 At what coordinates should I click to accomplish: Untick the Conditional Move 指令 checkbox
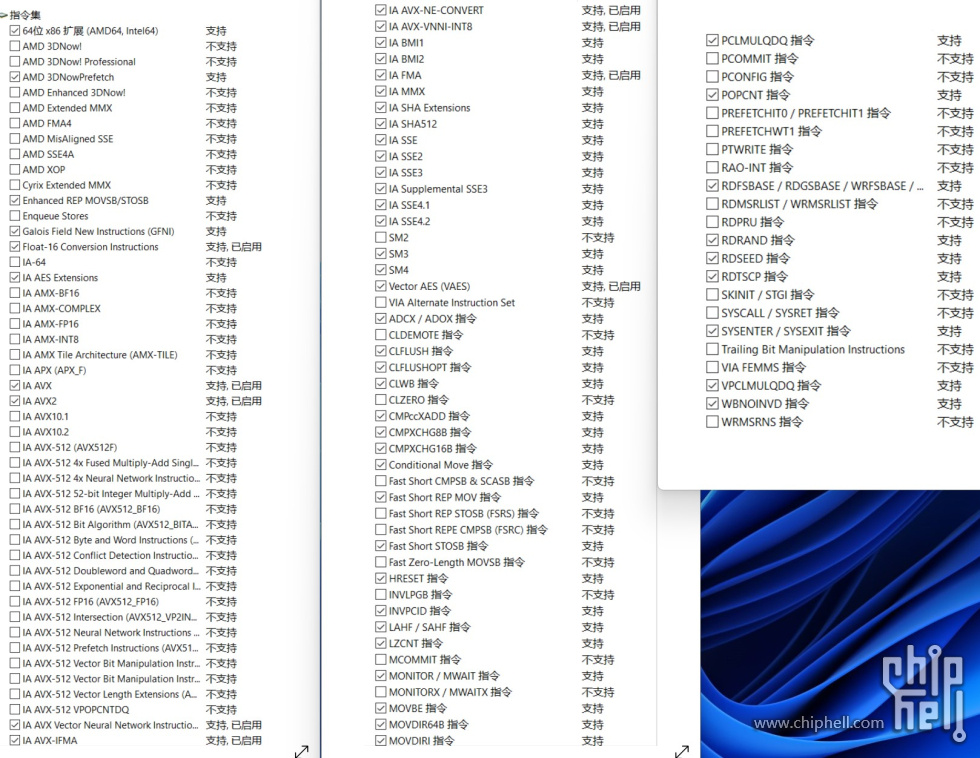(381, 465)
